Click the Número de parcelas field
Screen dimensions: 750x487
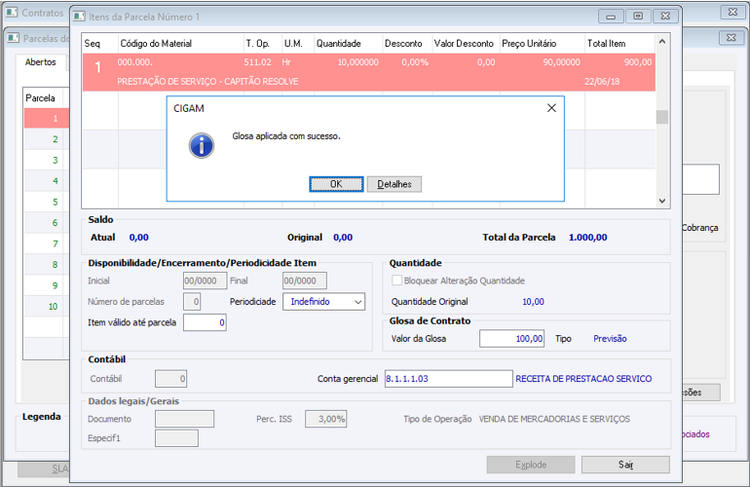tap(192, 302)
